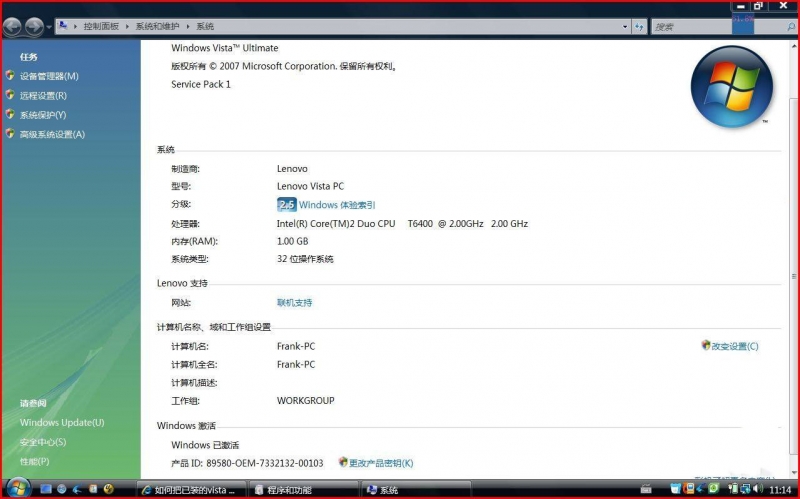Click shield icon beside 高级系统设置
The image size is (800, 499).
click(10, 134)
